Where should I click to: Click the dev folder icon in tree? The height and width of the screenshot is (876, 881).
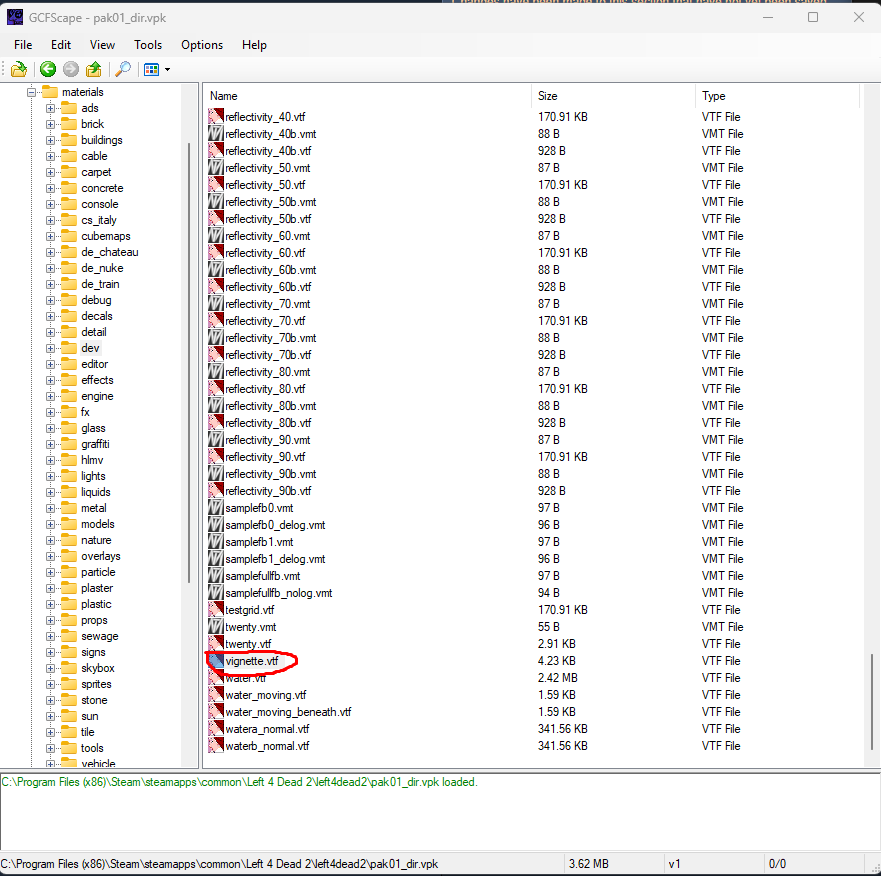[69, 348]
